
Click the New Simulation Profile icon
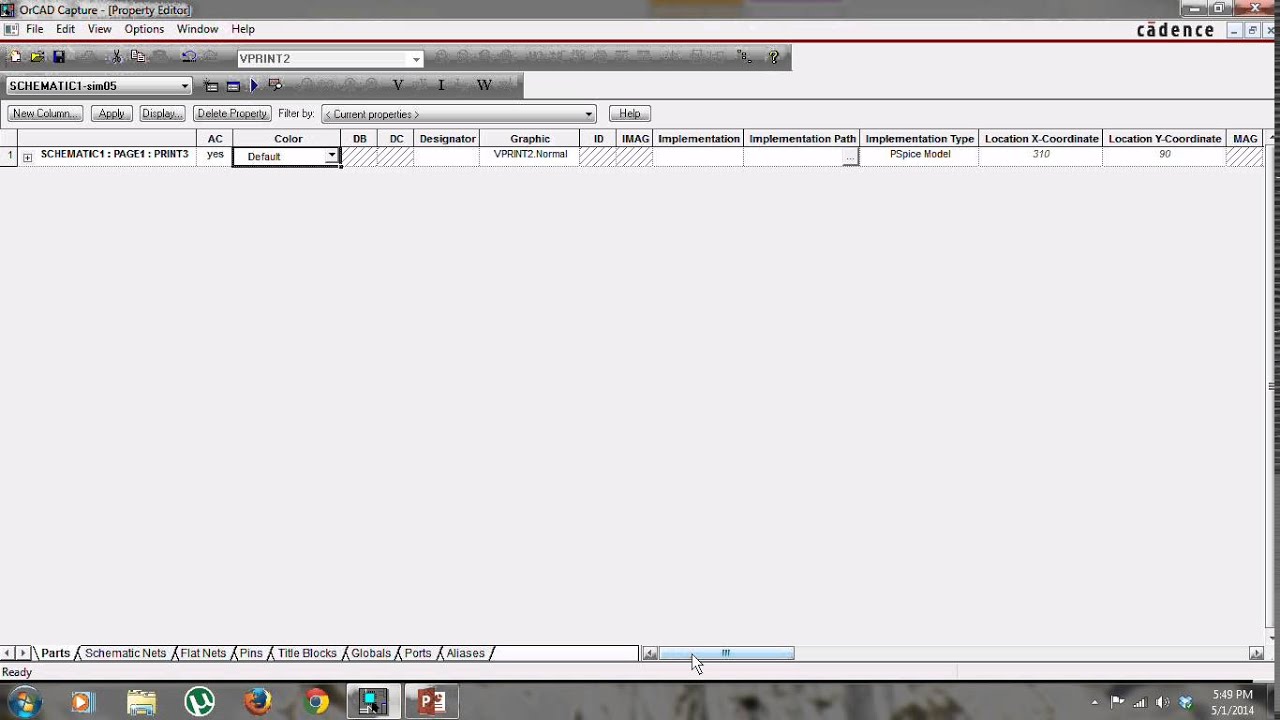[211, 86]
